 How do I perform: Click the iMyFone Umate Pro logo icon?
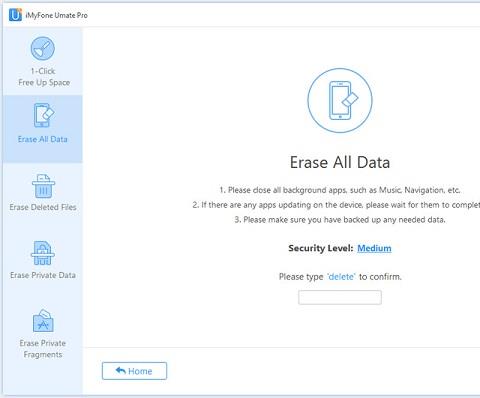pyautogui.click(x=15, y=15)
